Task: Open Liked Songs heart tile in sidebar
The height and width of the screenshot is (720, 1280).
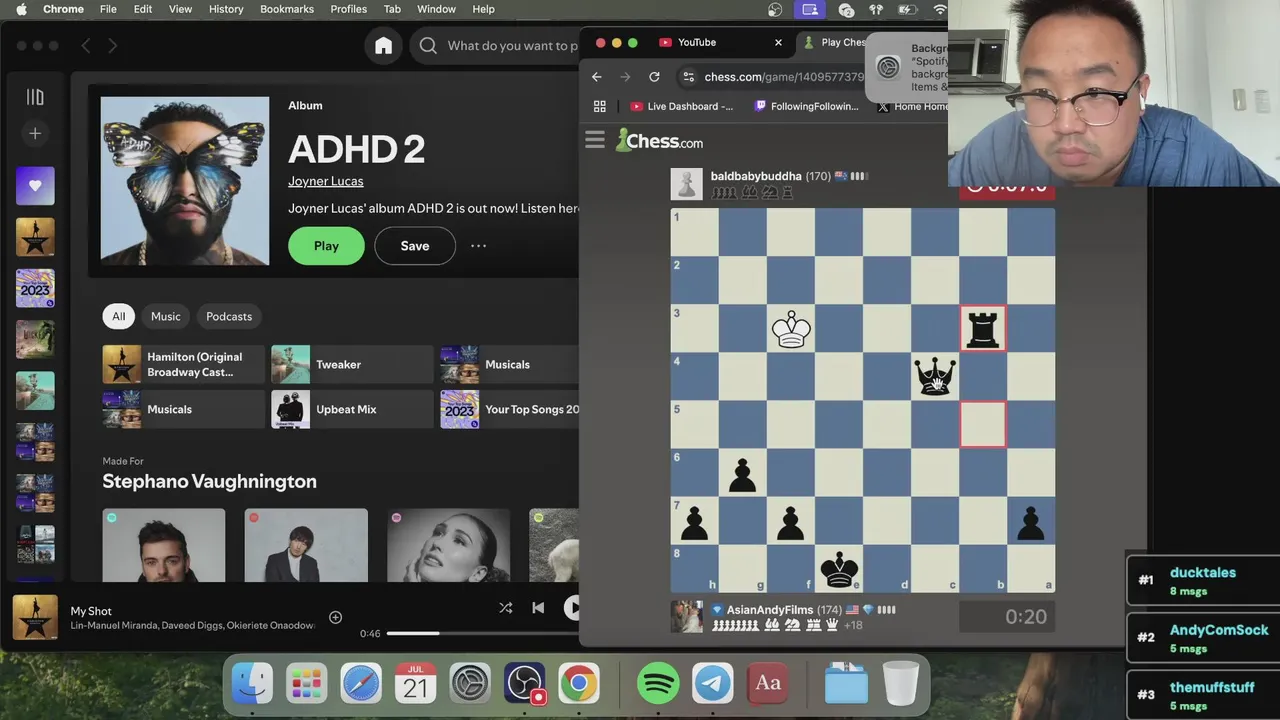Action: pyautogui.click(x=35, y=186)
